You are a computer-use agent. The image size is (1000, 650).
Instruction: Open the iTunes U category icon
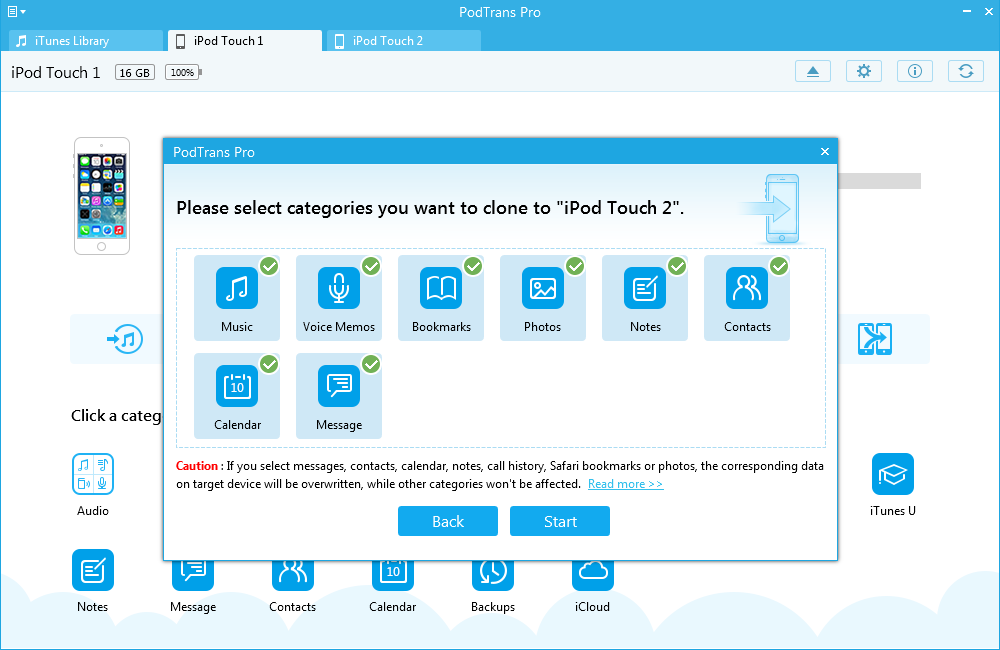(x=892, y=474)
